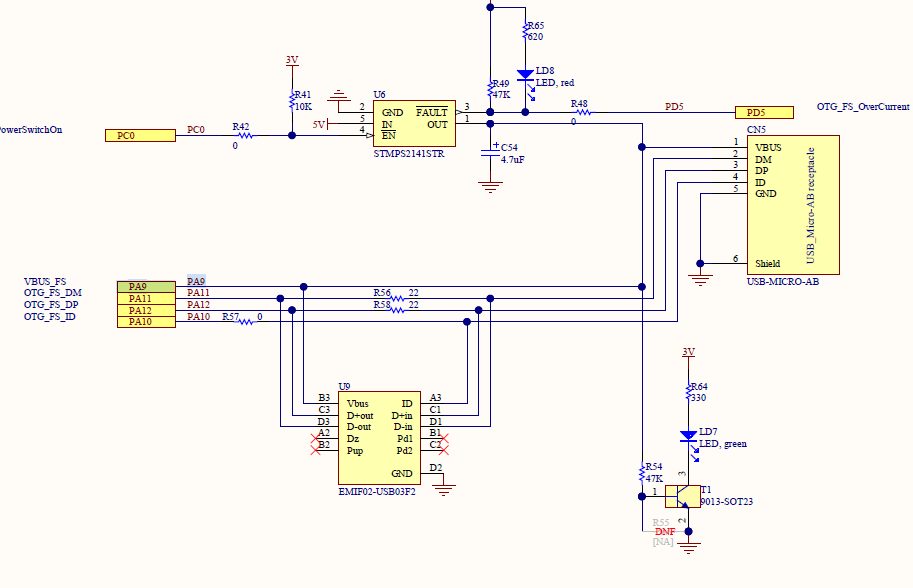Click the Vbus pin label on U9
Viewport: 913px width, 588px height.
tap(358, 403)
